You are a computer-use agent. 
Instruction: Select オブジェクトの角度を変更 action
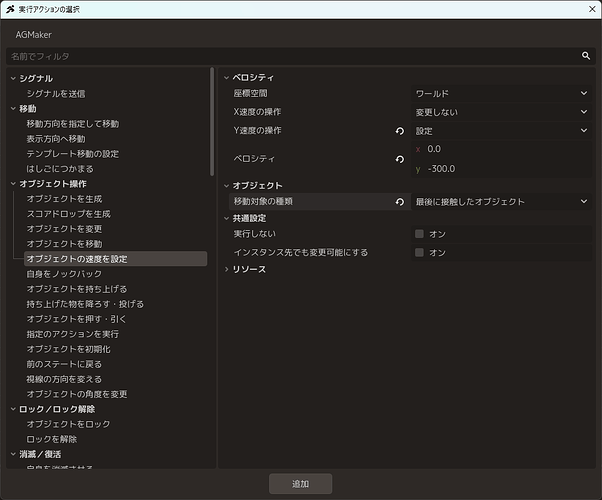pos(77,394)
